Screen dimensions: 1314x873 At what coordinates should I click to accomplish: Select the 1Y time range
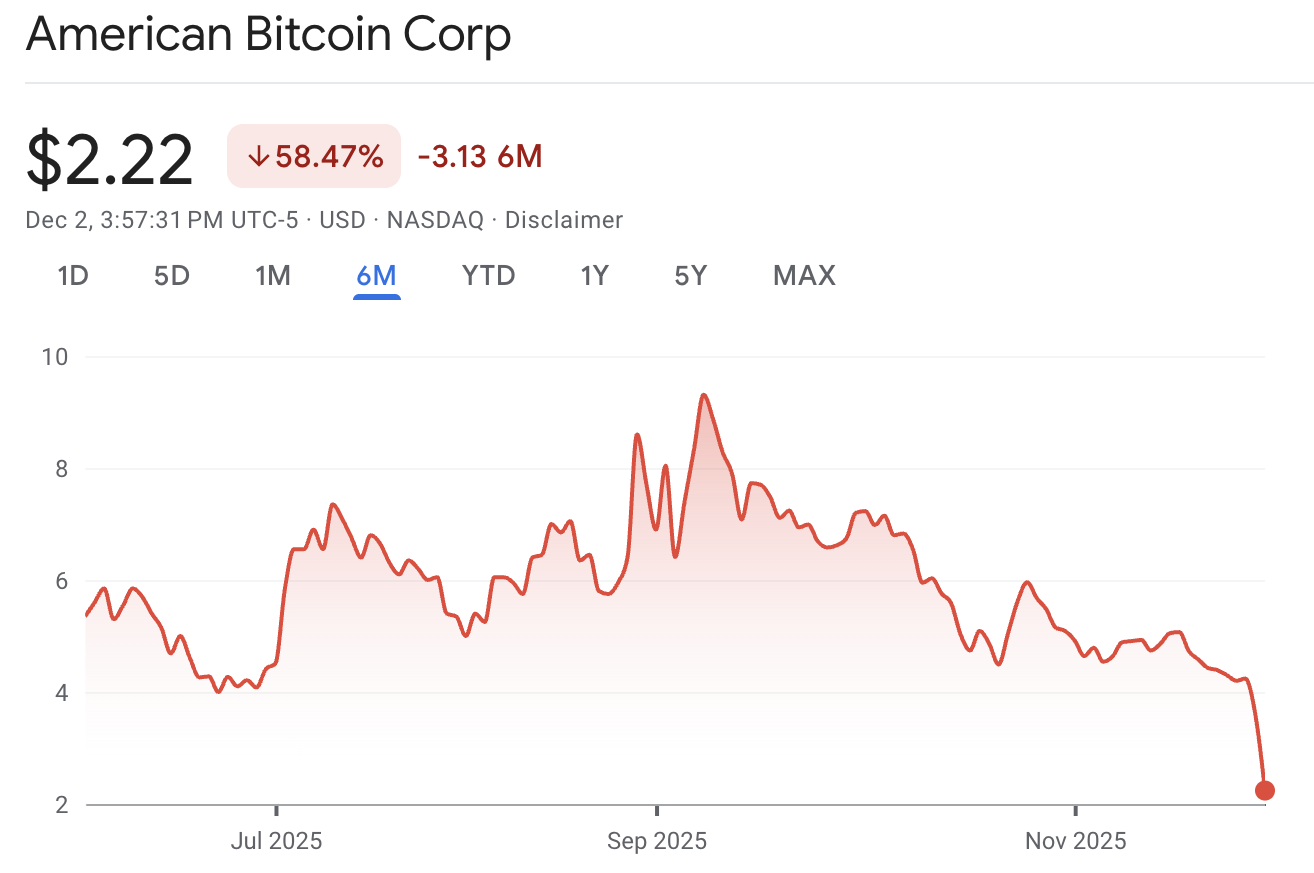[x=594, y=276]
